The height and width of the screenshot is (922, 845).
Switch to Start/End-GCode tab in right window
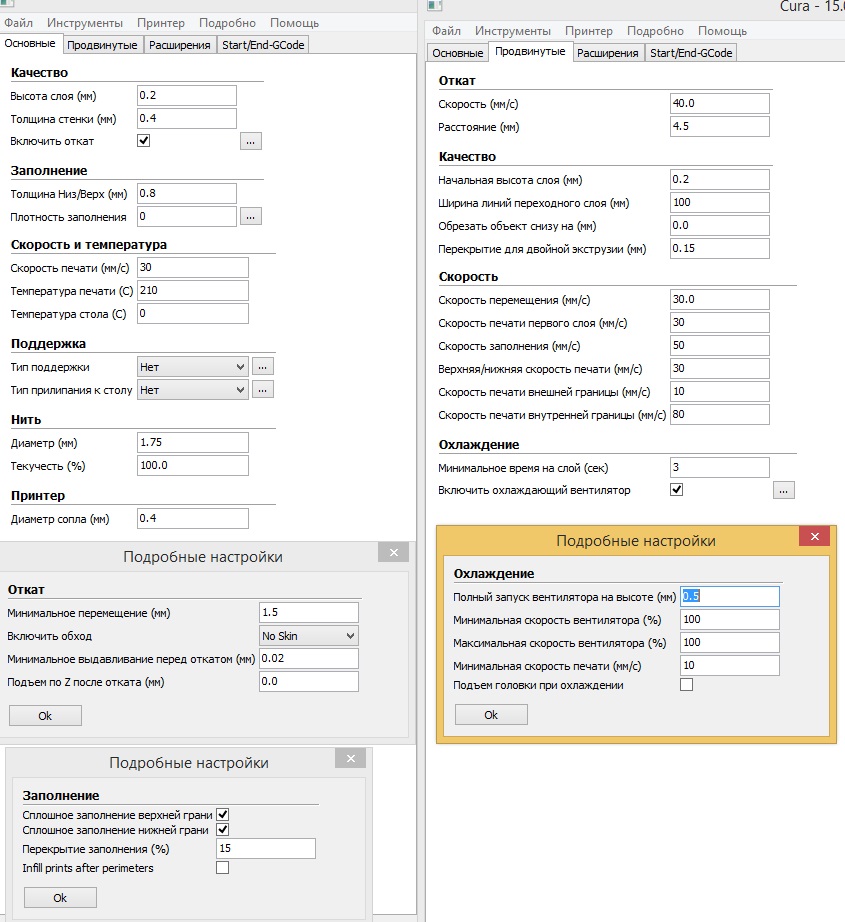(x=691, y=53)
